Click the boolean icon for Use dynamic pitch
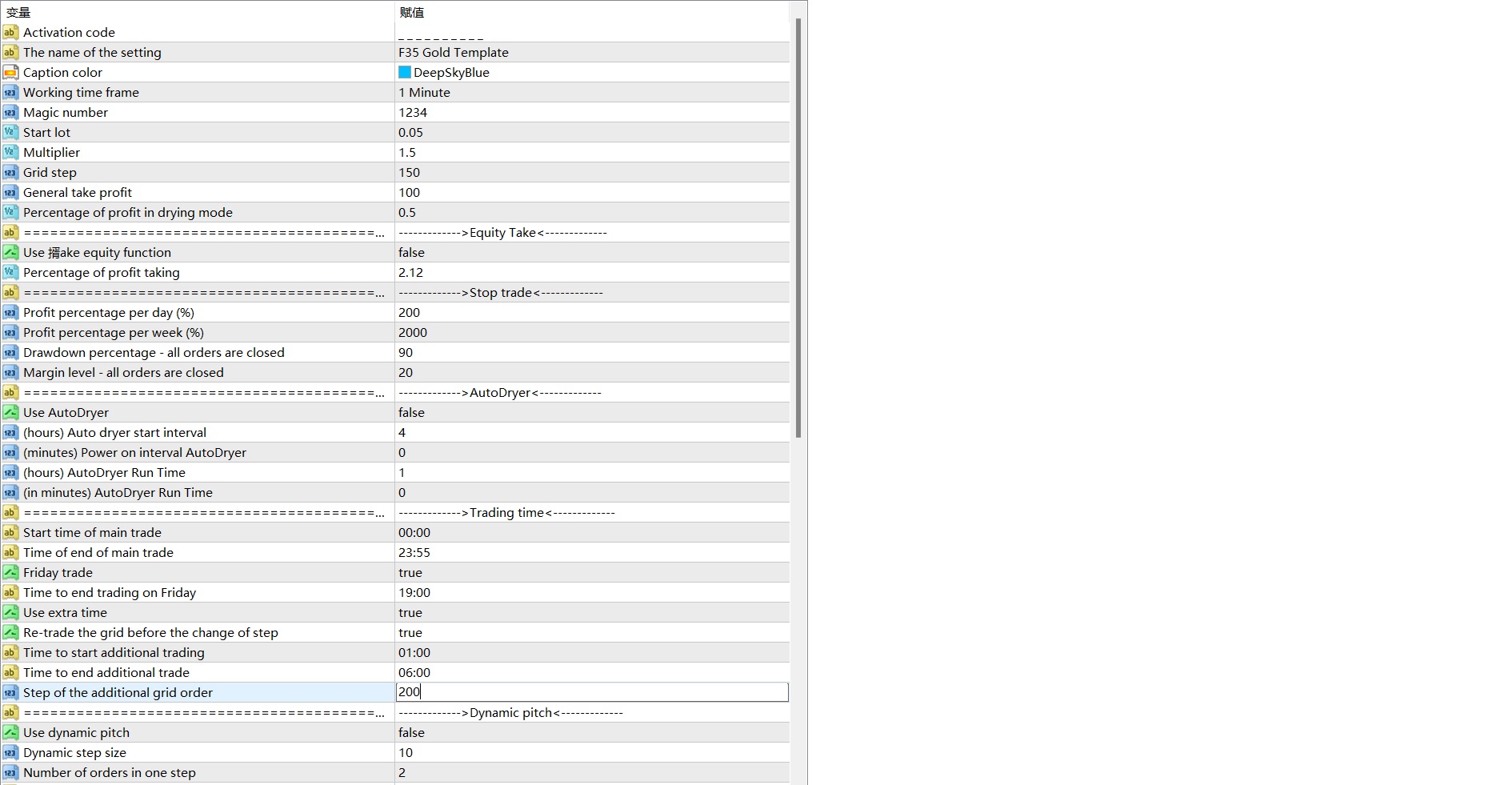Viewport: 1512px width, 785px height. [x=10, y=732]
